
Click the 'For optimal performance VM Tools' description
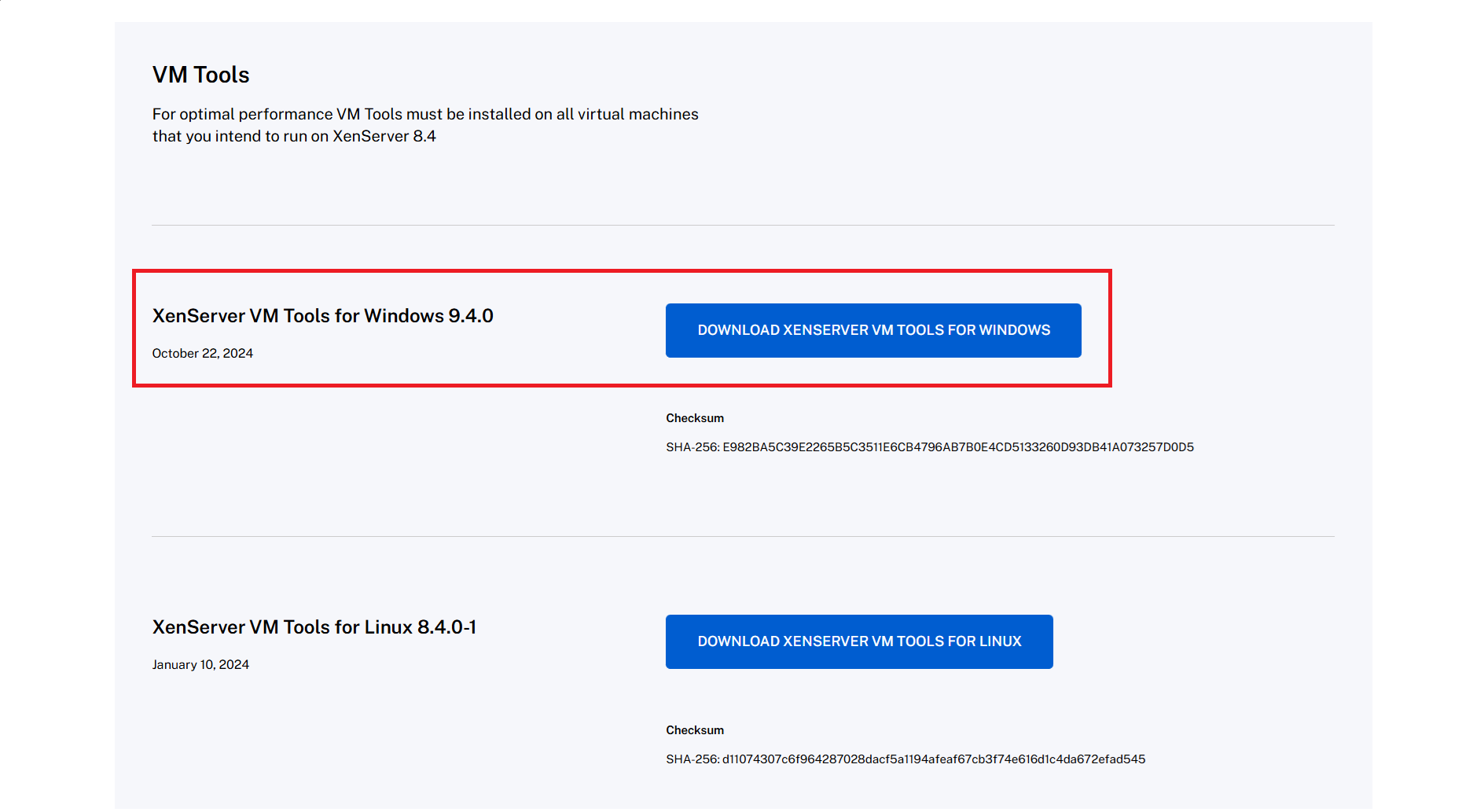click(425, 125)
